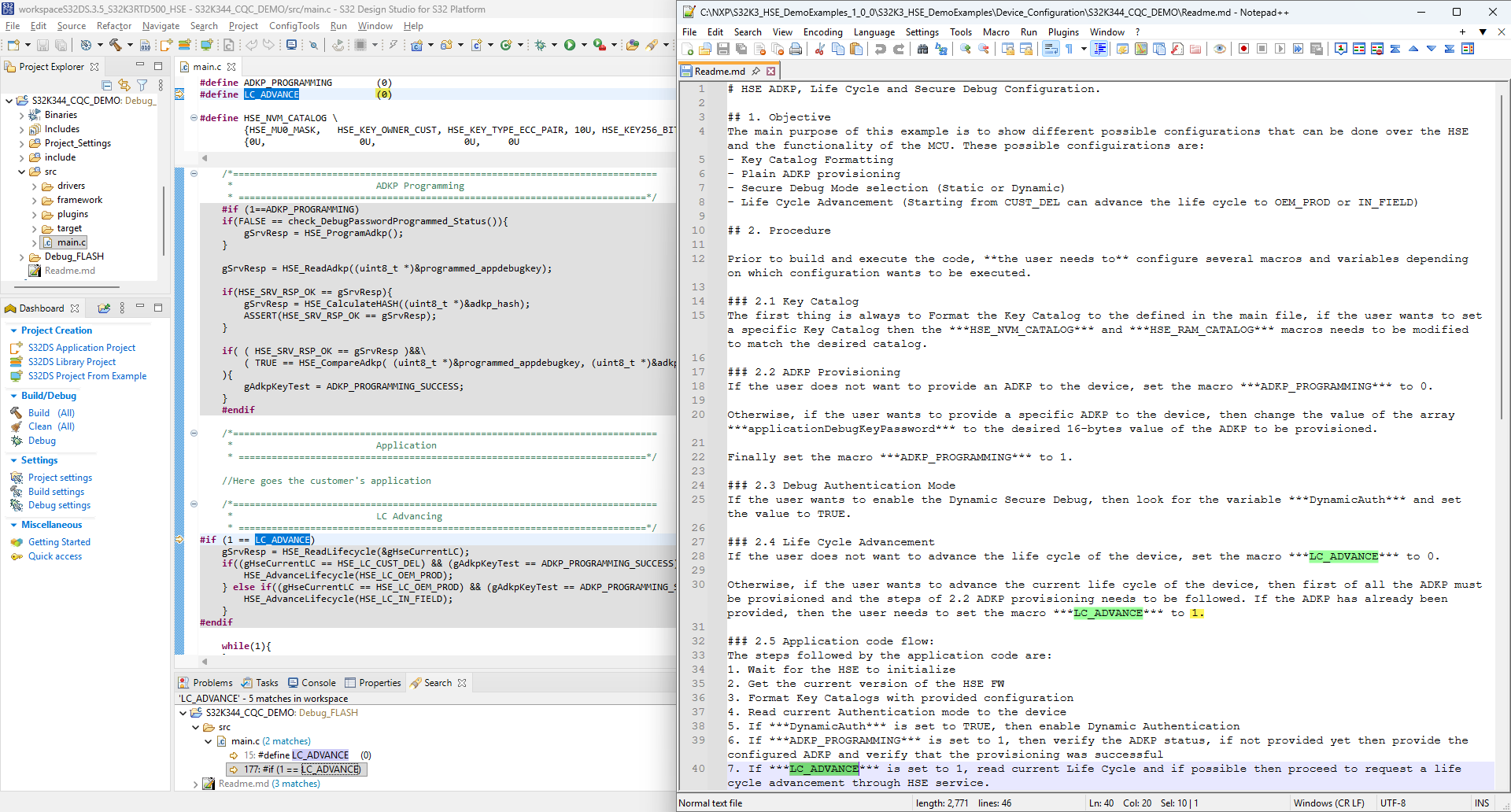Minimize the Dashboard panel view
The image size is (1511, 812).
(140, 308)
